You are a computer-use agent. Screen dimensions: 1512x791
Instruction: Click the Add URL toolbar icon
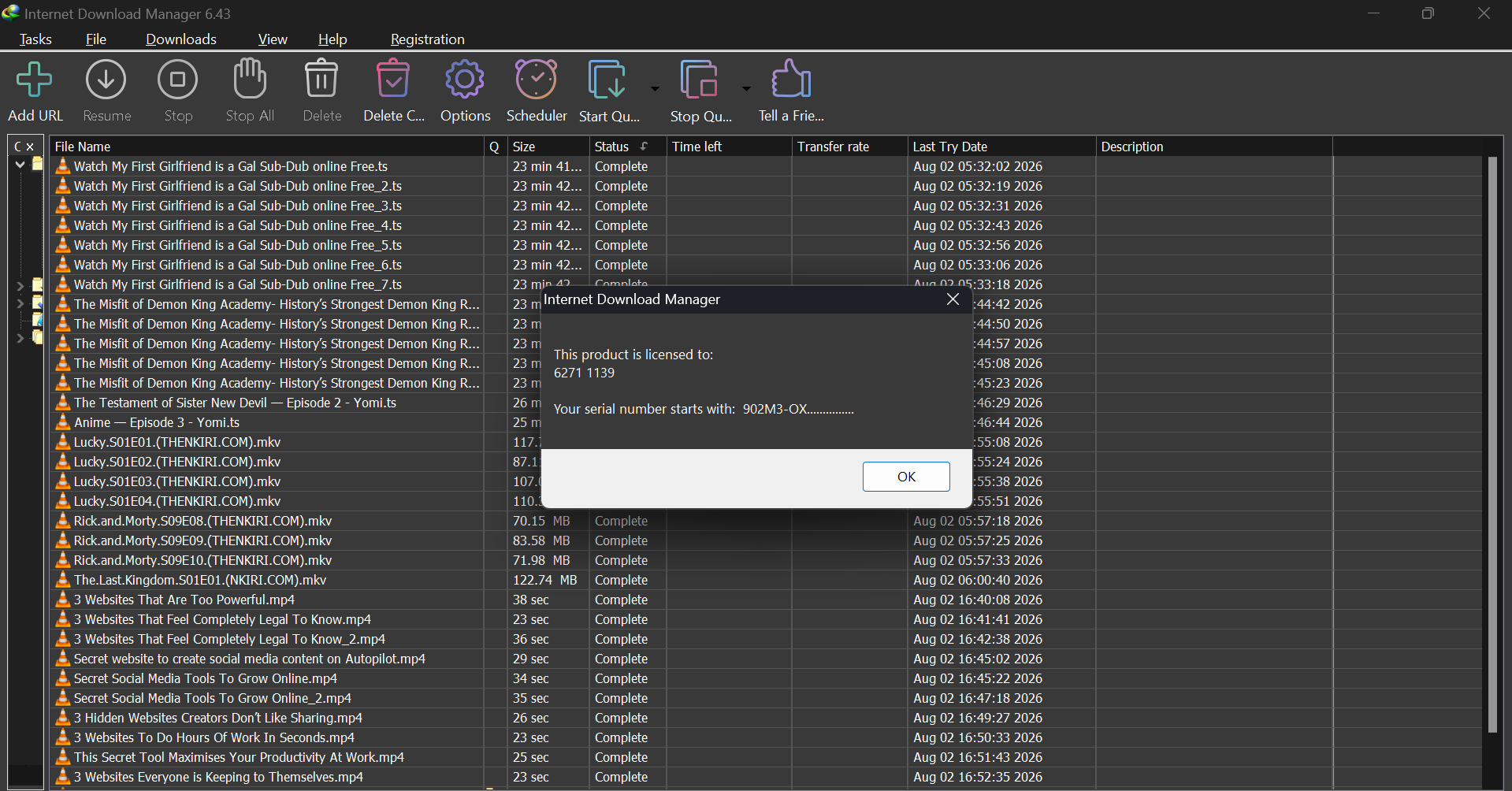[x=35, y=80]
